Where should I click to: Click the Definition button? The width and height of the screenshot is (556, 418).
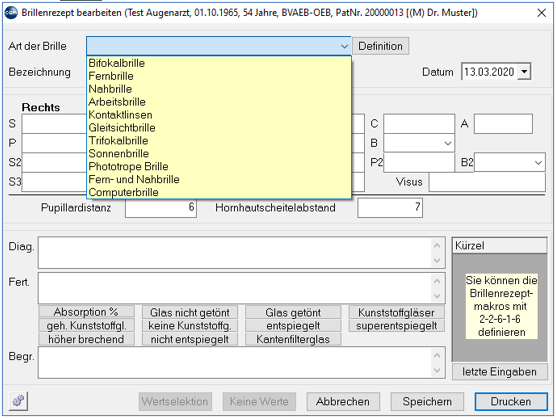pos(380,46)
